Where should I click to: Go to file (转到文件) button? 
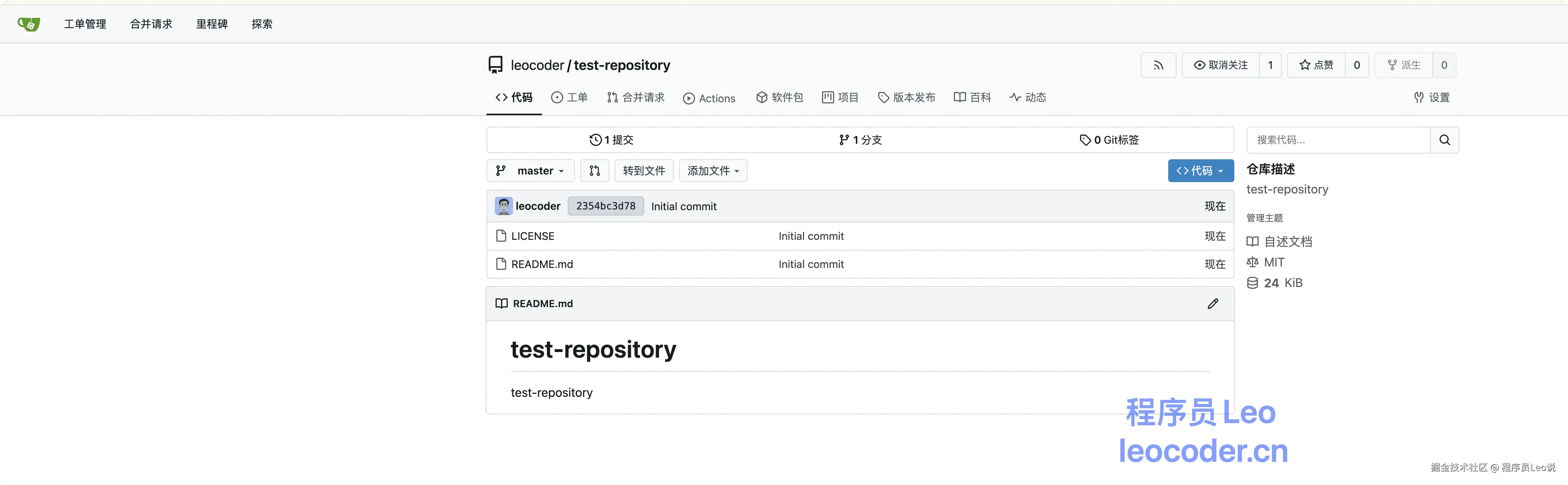[643, 171]
